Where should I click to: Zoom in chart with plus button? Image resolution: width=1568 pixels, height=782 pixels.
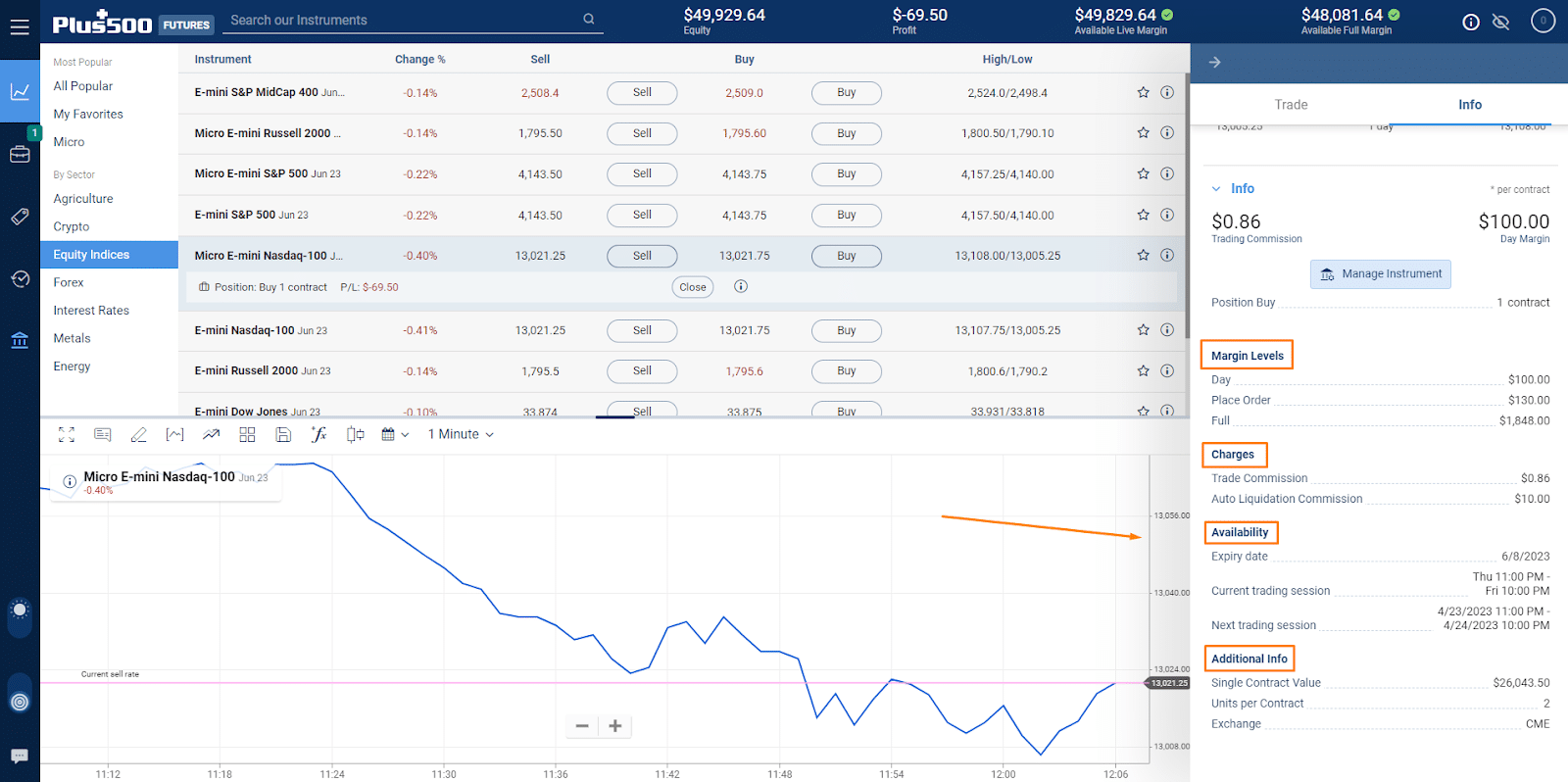615,726
